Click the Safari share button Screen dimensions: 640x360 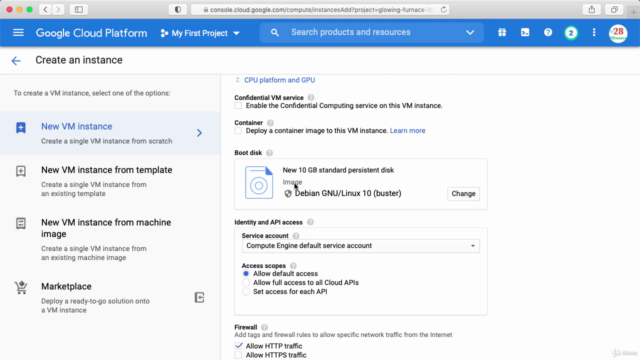(591, 9)
